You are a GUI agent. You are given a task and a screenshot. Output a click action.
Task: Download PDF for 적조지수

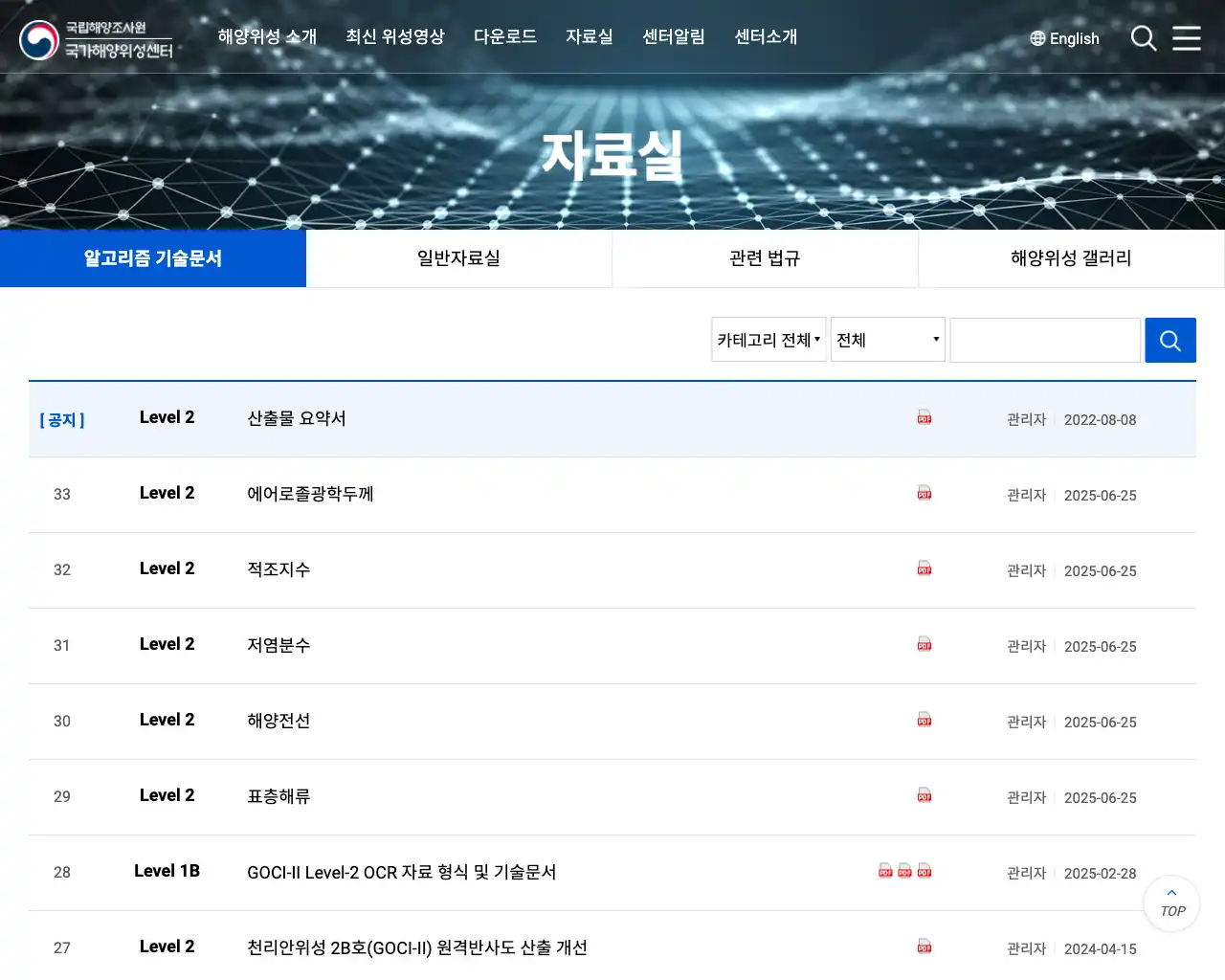point(924,568)
